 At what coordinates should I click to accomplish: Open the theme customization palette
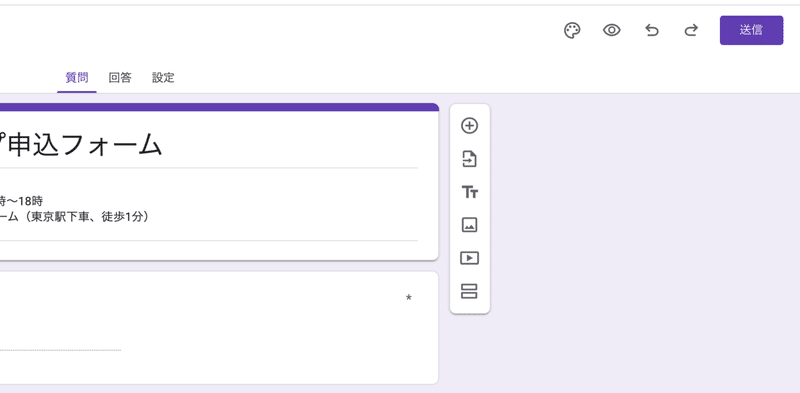pyautogui.click(x=572, y=31)
